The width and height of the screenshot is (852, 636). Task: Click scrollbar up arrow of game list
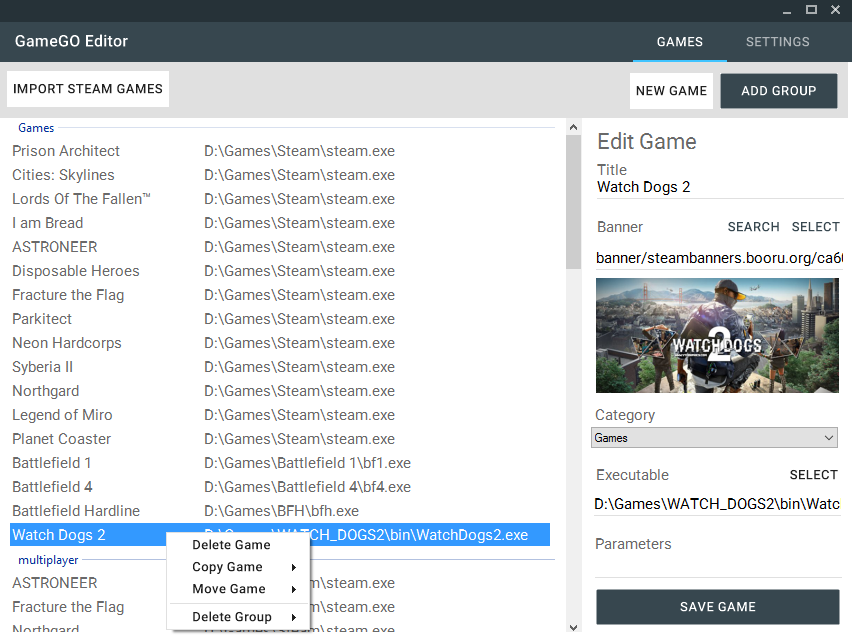[x=573, y=127]
